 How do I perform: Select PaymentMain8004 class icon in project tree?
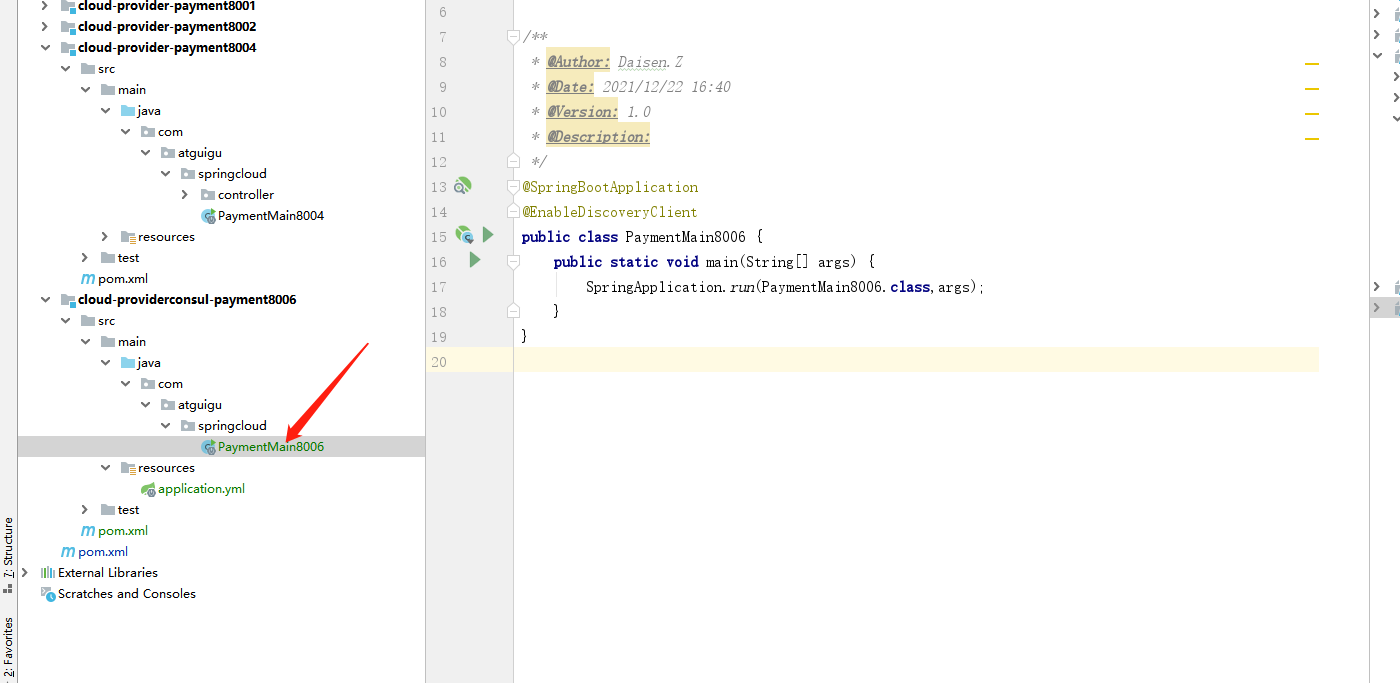pyautogui.click(x=208, y=216)
